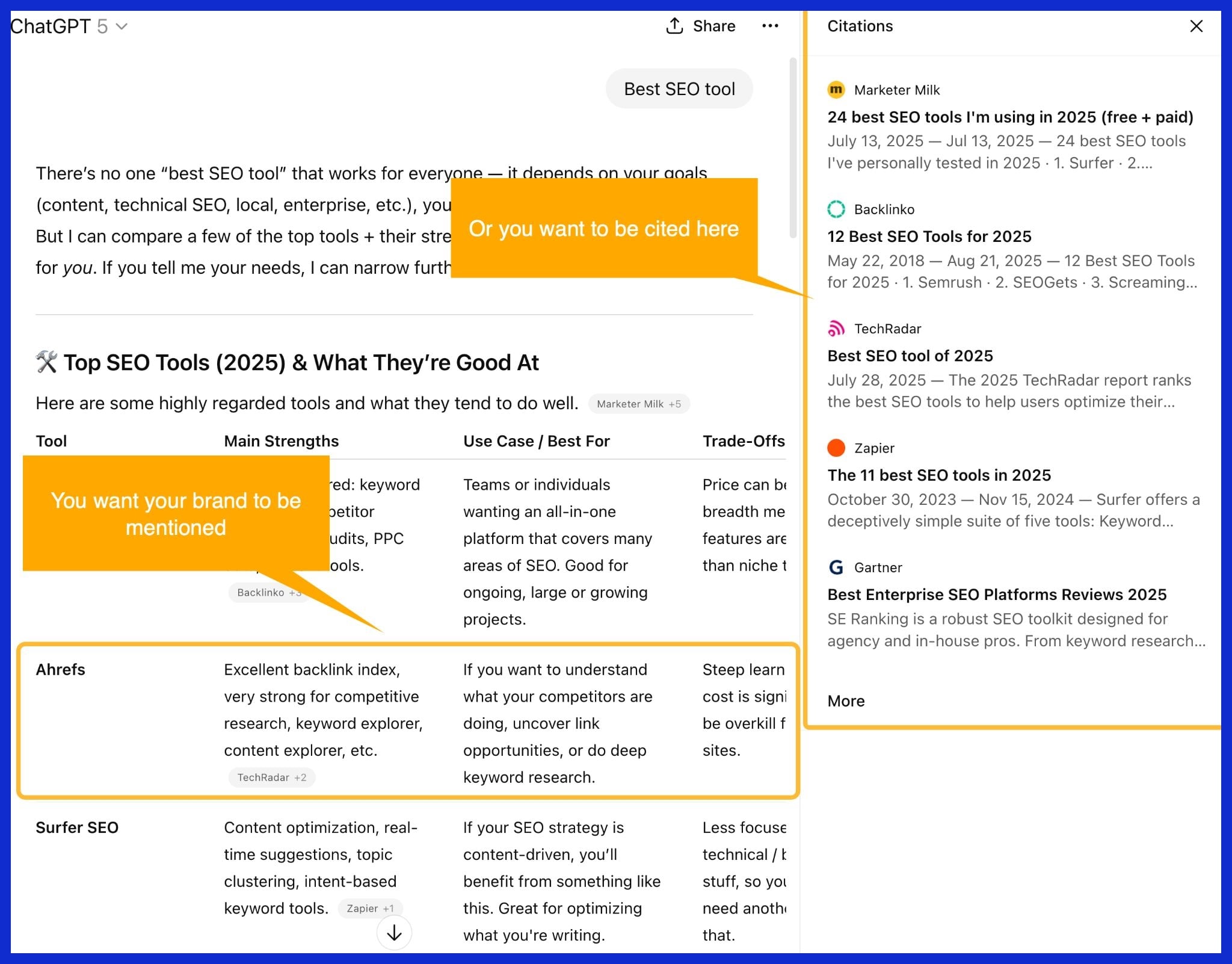This screenshot has width=1232, height=964.
Task: Click the Marketer Milk favicon icon
Action: (x=836, y=90)
